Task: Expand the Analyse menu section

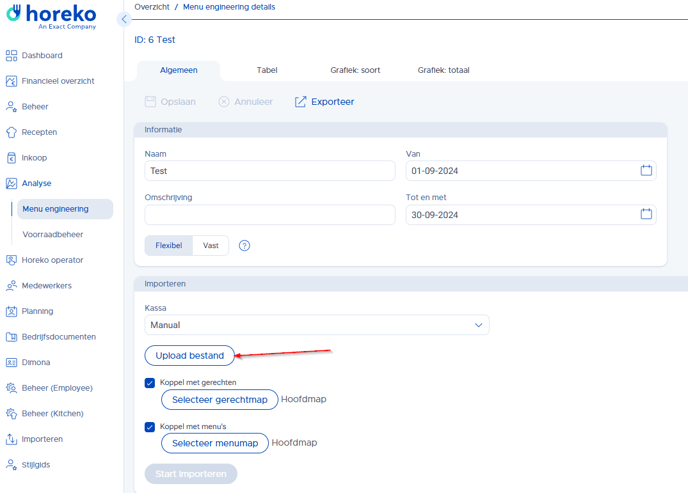Action: (36, 183)
